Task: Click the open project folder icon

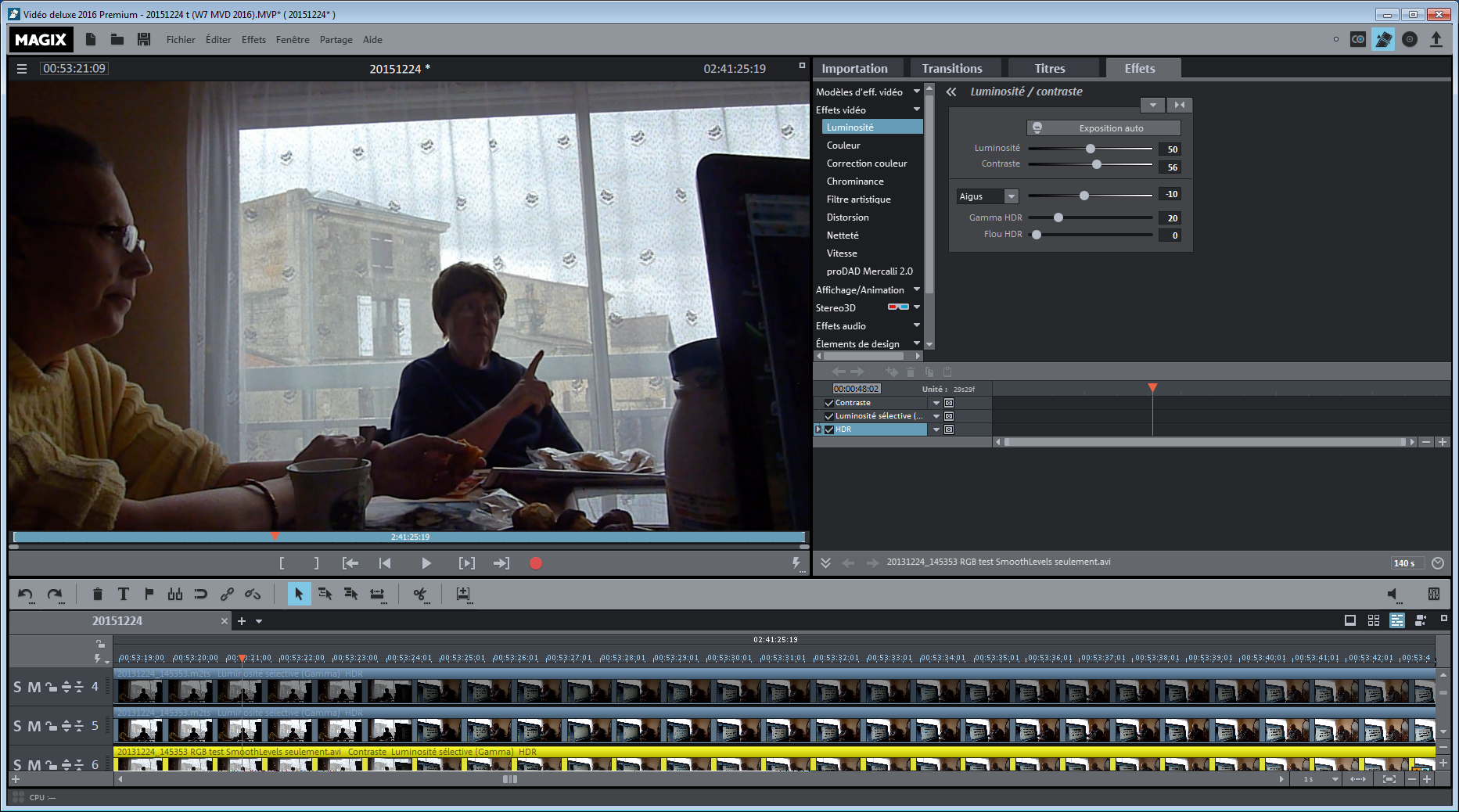Action: coord(117,39)
